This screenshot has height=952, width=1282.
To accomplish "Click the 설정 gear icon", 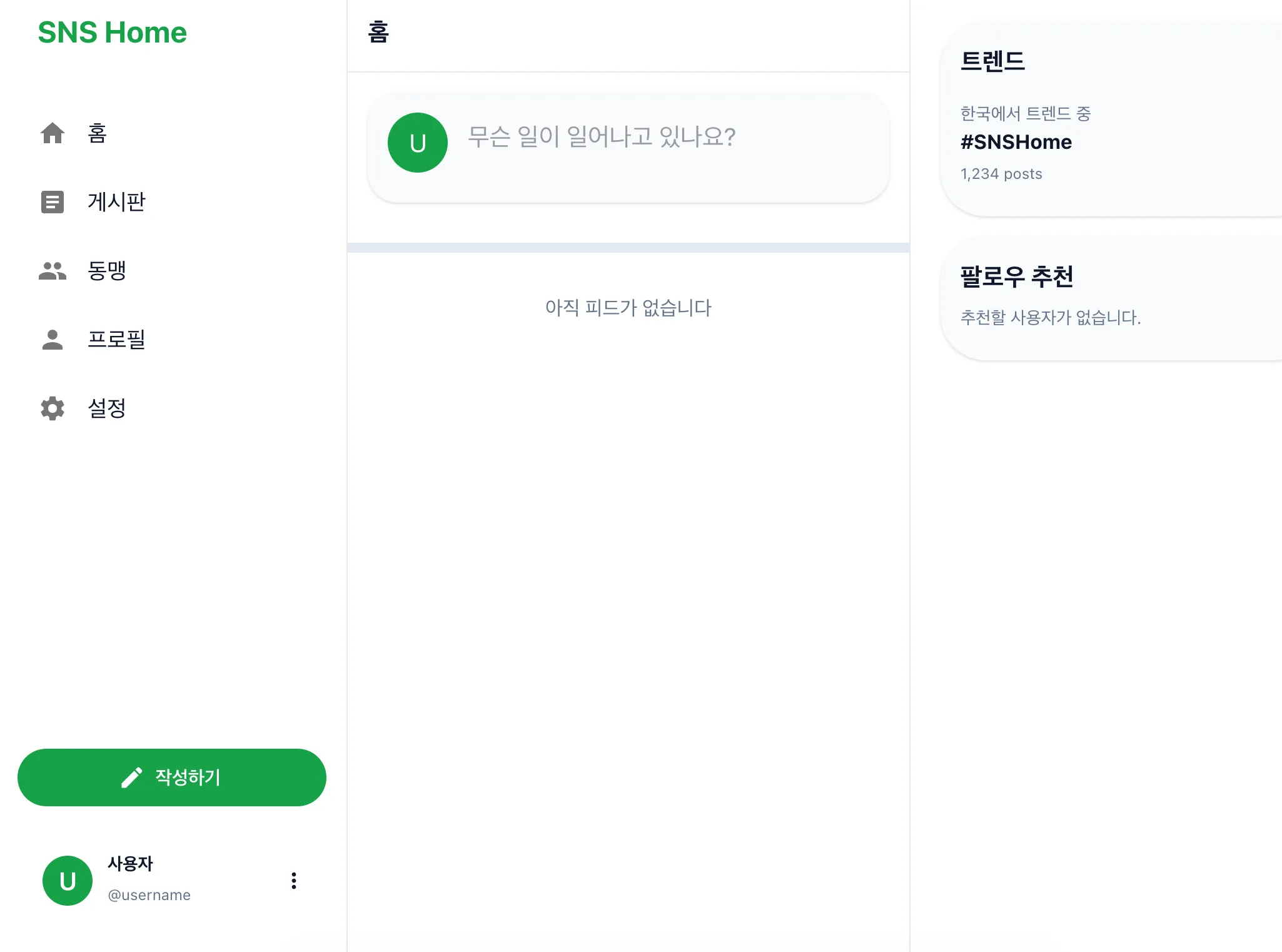I will click(53, 408).
